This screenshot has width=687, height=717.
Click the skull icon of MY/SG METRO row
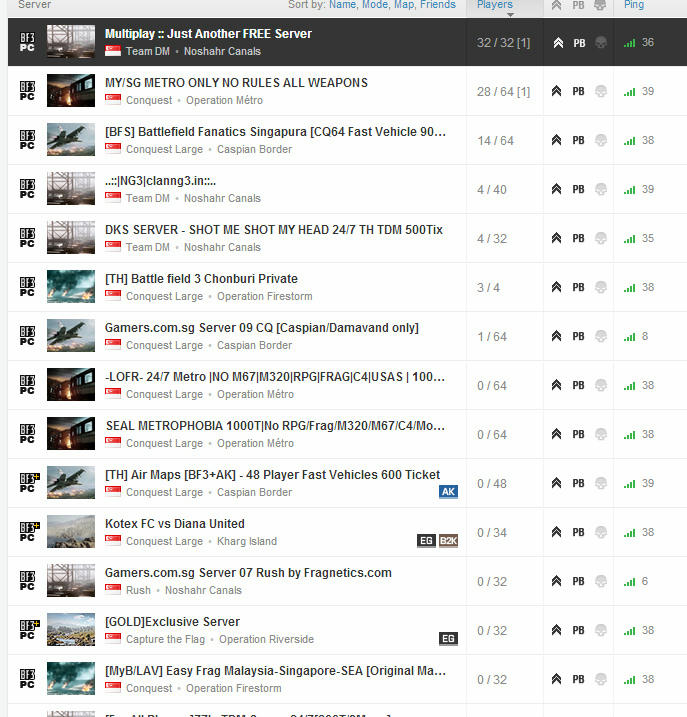[601, 91]
